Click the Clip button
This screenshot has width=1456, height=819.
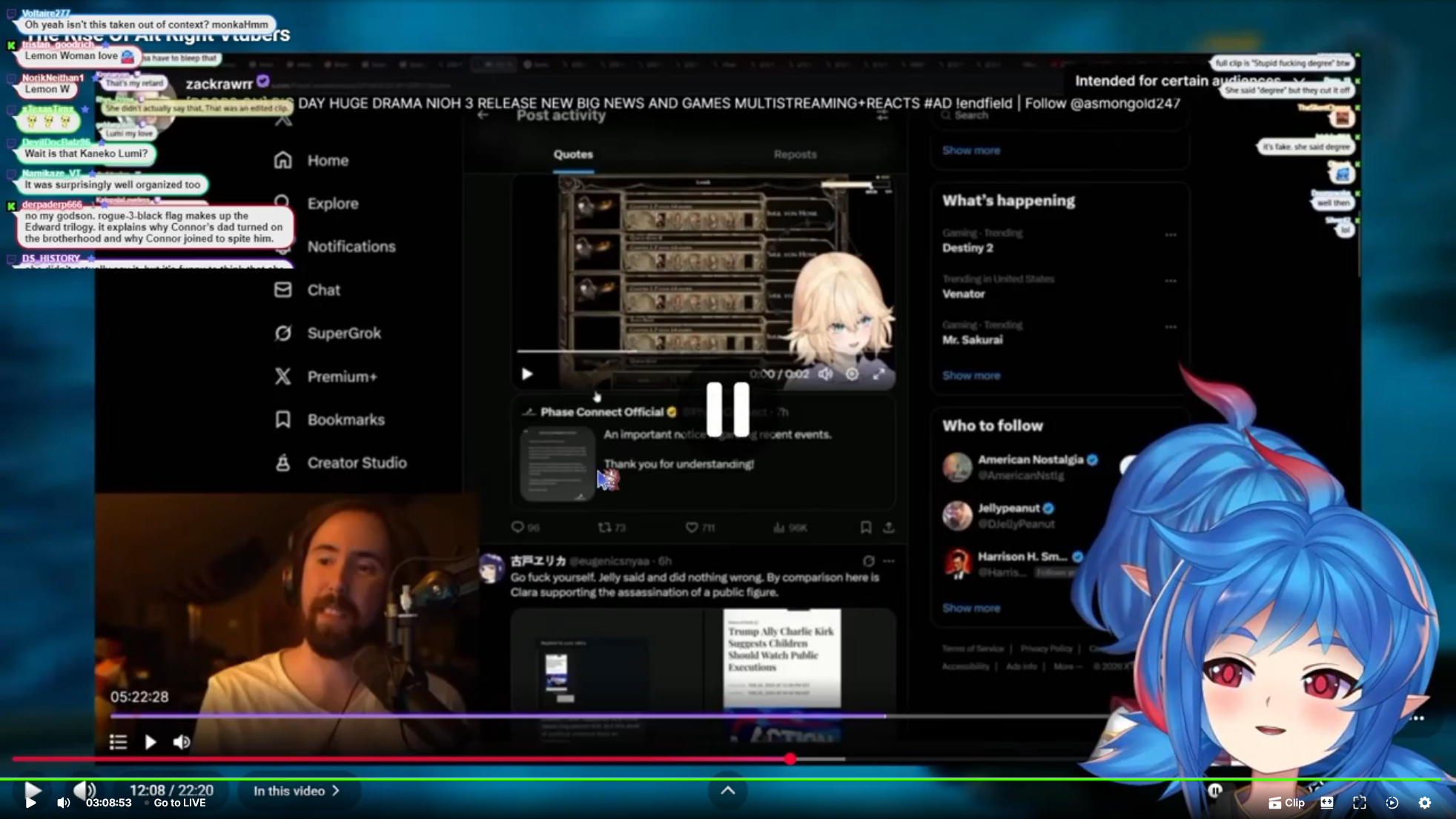point(1286,803)
